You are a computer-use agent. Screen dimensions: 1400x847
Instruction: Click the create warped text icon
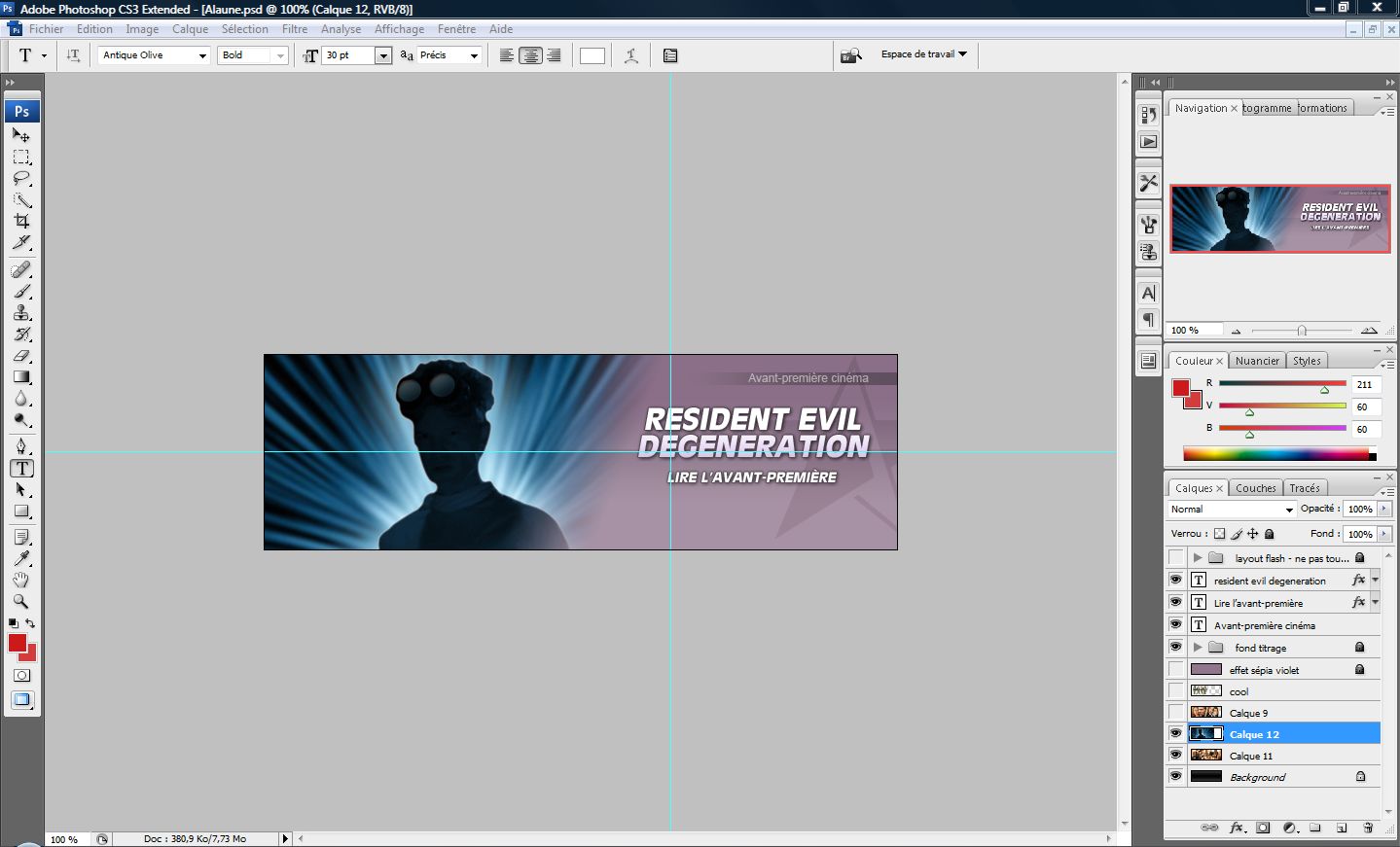[x=631, y=55]
